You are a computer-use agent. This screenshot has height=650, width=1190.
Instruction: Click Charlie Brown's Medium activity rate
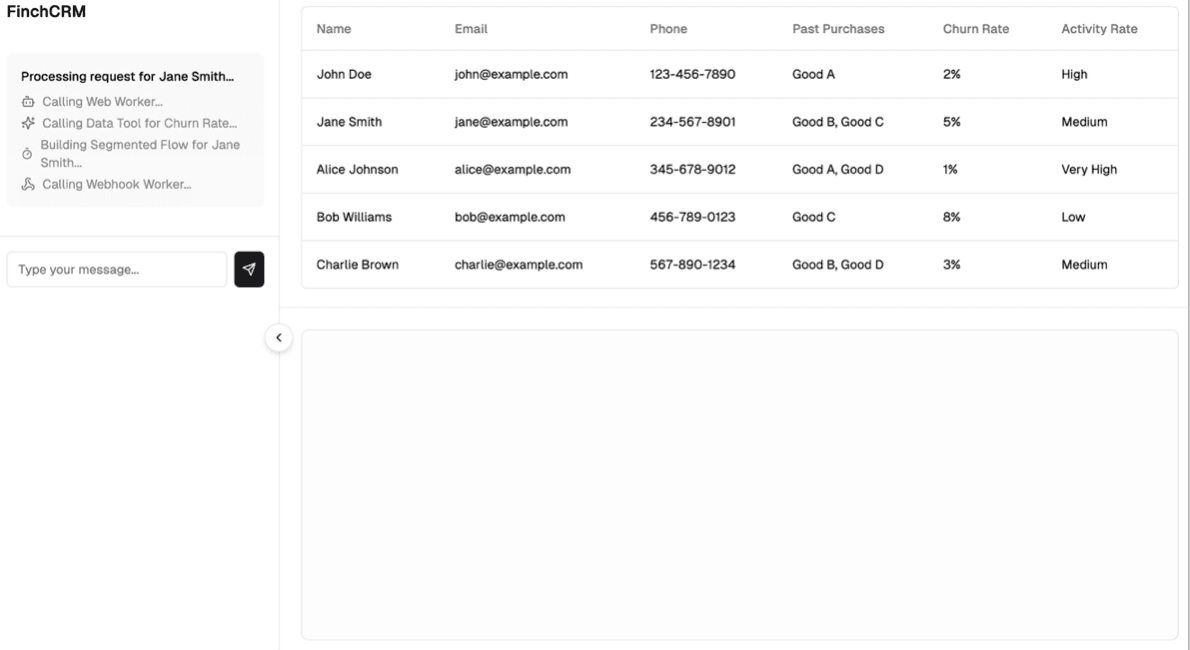click(1084, 265)
